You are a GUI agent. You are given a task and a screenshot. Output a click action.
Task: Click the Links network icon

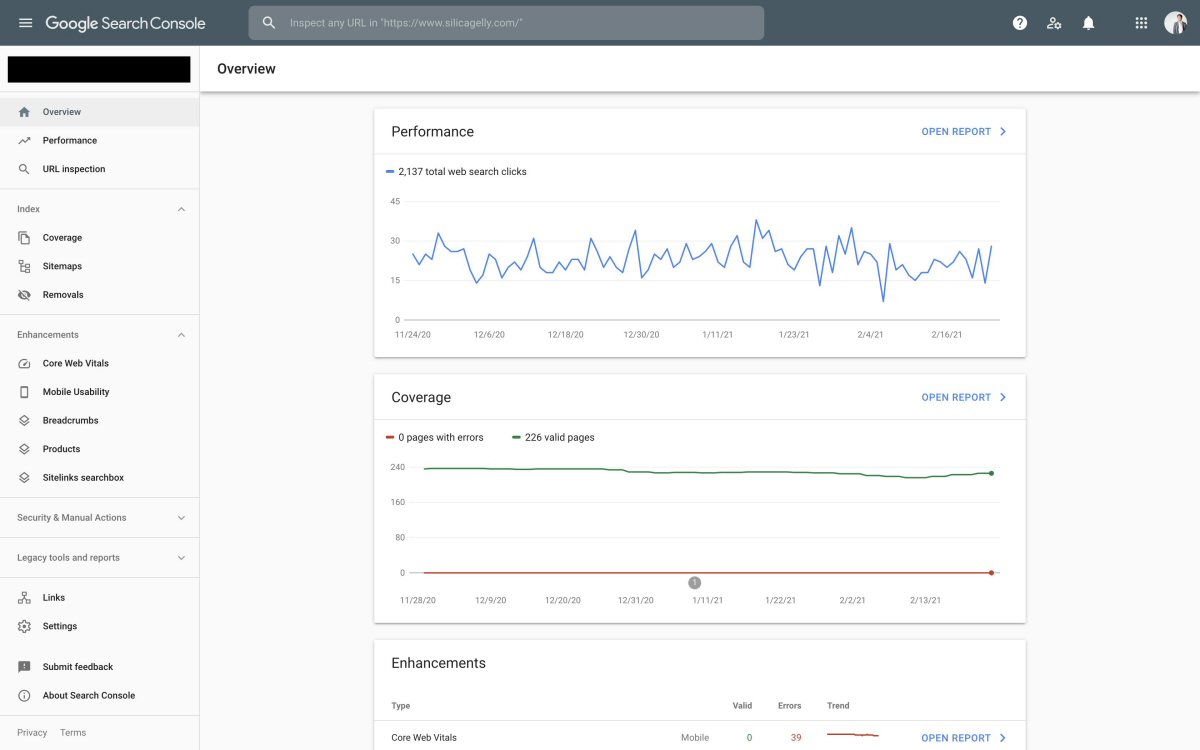[x=24, y=598]
